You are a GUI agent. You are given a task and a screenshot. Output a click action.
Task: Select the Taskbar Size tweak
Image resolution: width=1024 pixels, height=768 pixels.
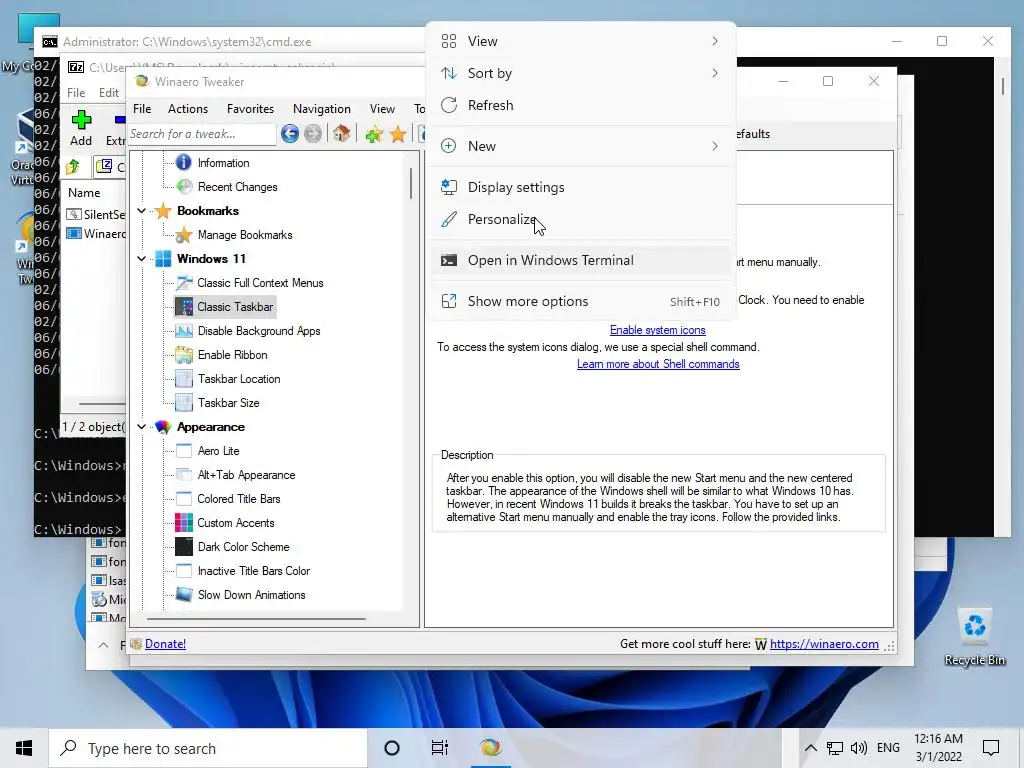[x=229, y=403]
